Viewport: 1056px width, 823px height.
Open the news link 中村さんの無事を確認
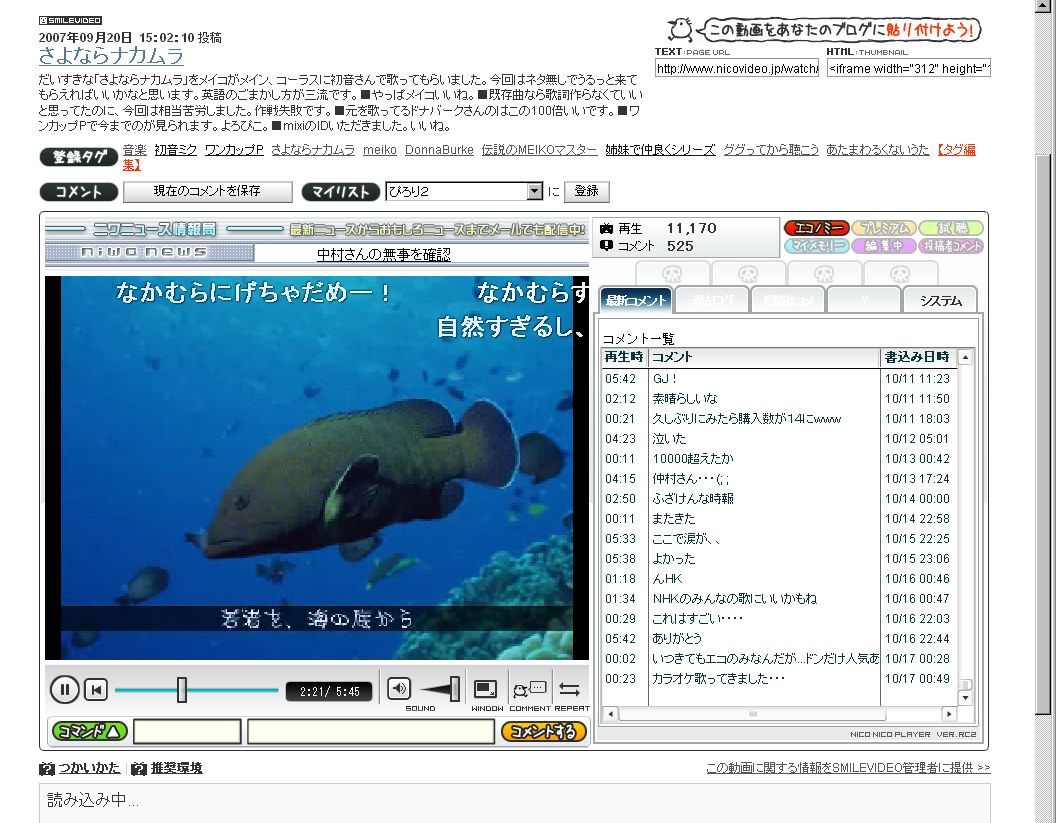click(x=384, y=255)
